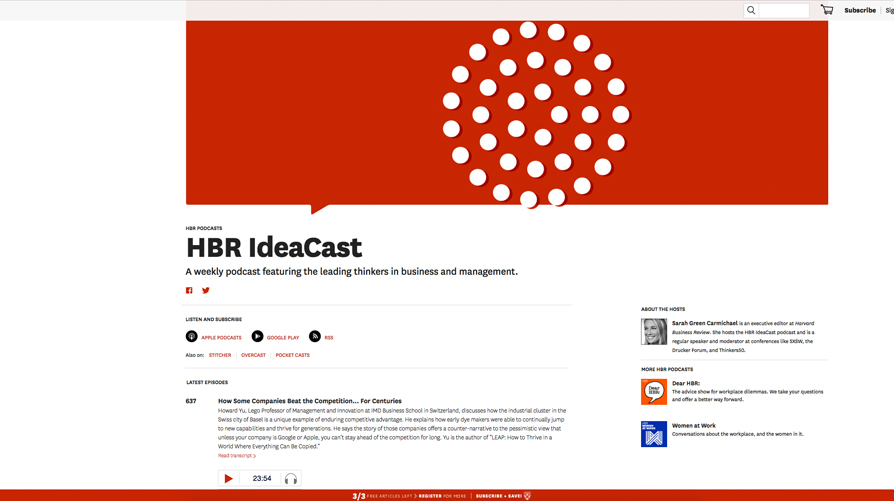
Task: Open the Overcast link
Action: click(x=253, y=355)
